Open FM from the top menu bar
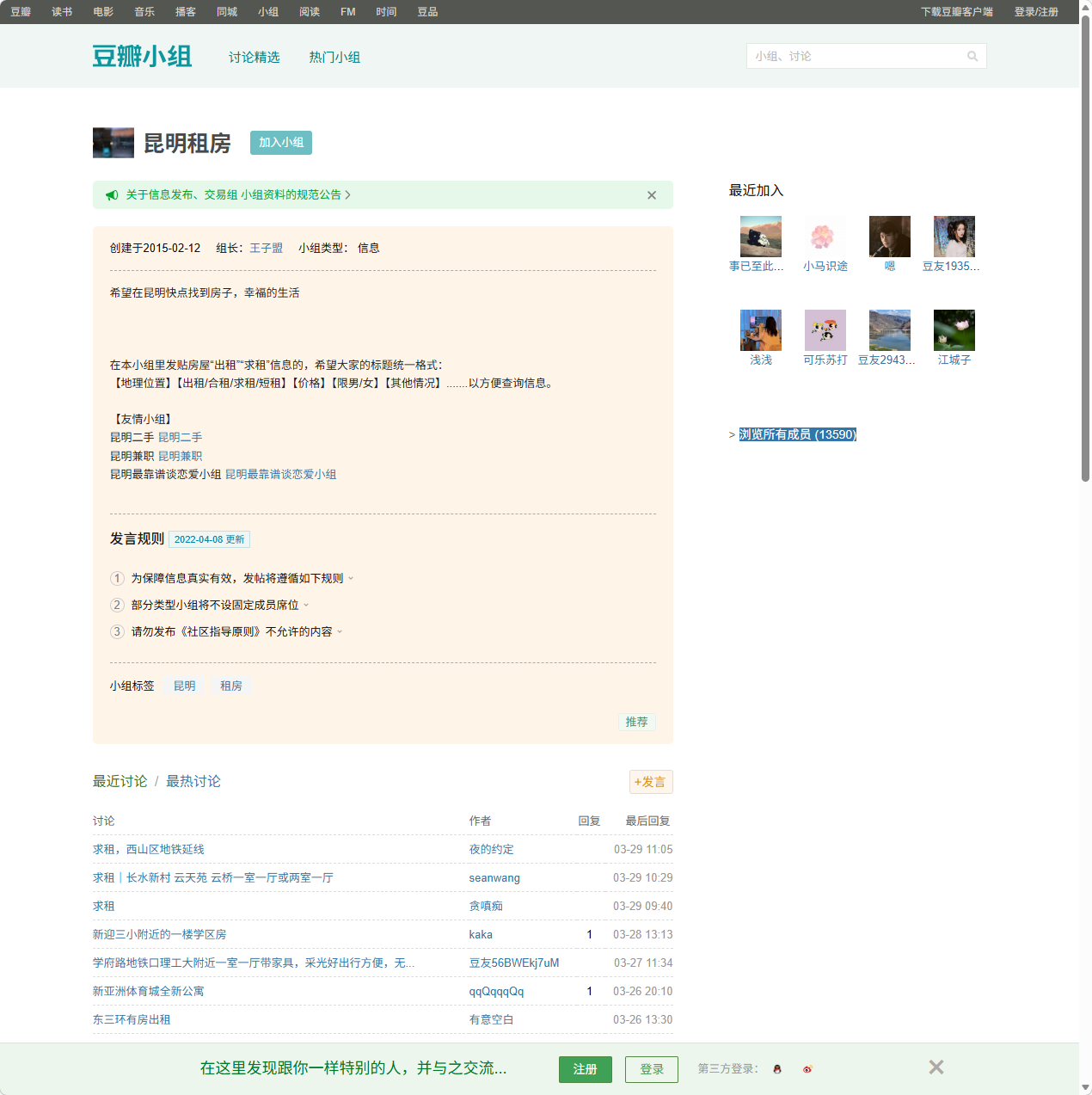This screenshot has width=1092, height=1095. click(347, 11)
